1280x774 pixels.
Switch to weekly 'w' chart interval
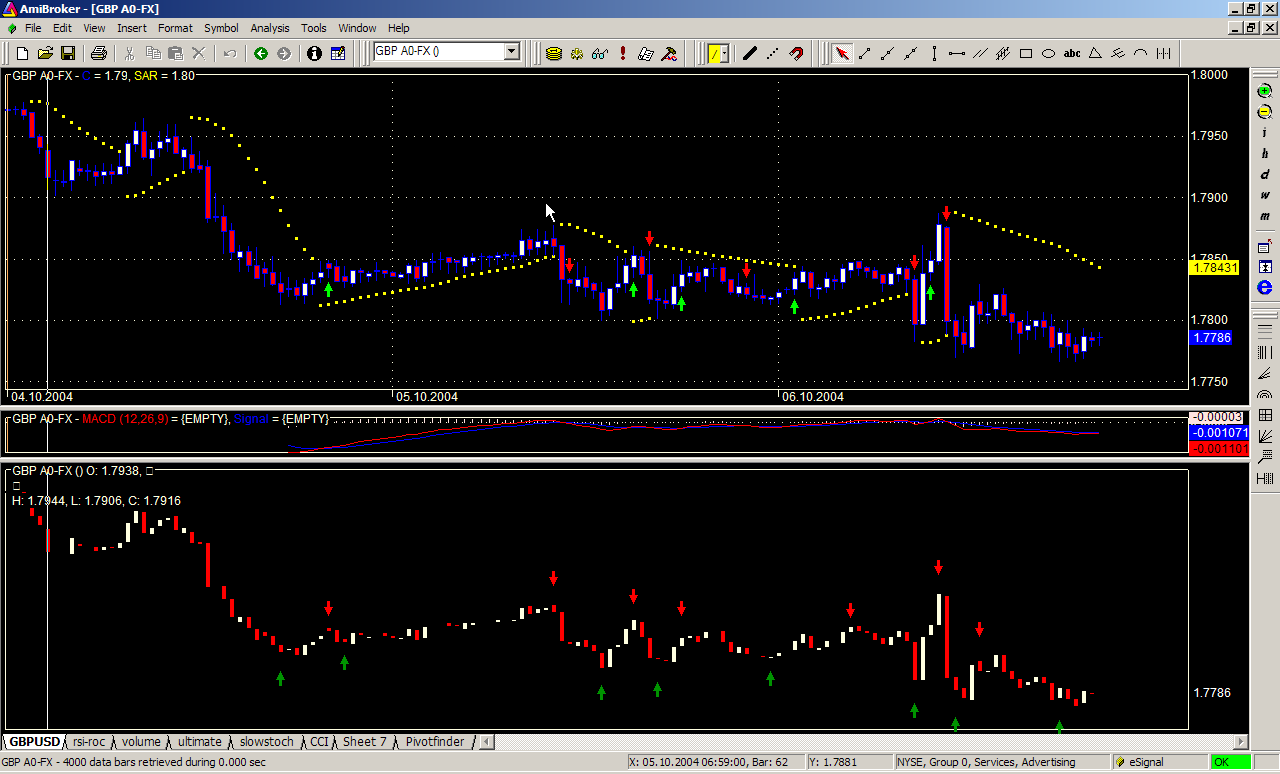[1265, 196]
